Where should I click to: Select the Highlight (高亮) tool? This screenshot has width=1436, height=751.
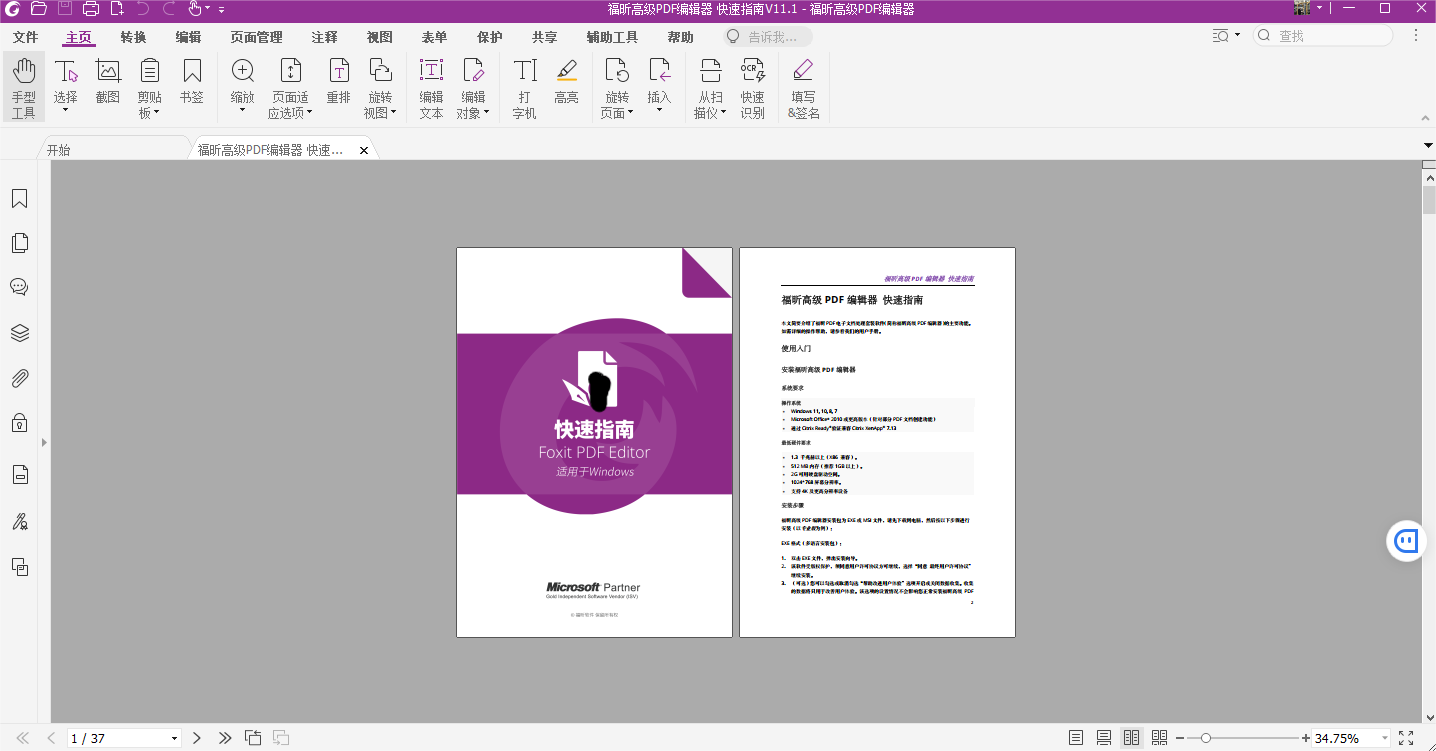pyautogui.click(x=567, y=81)
